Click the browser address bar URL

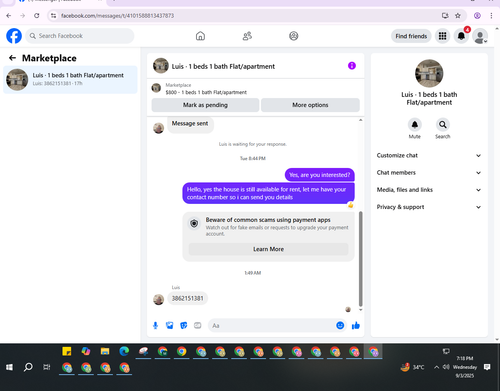pyautogui.click(x=117, y=16)
